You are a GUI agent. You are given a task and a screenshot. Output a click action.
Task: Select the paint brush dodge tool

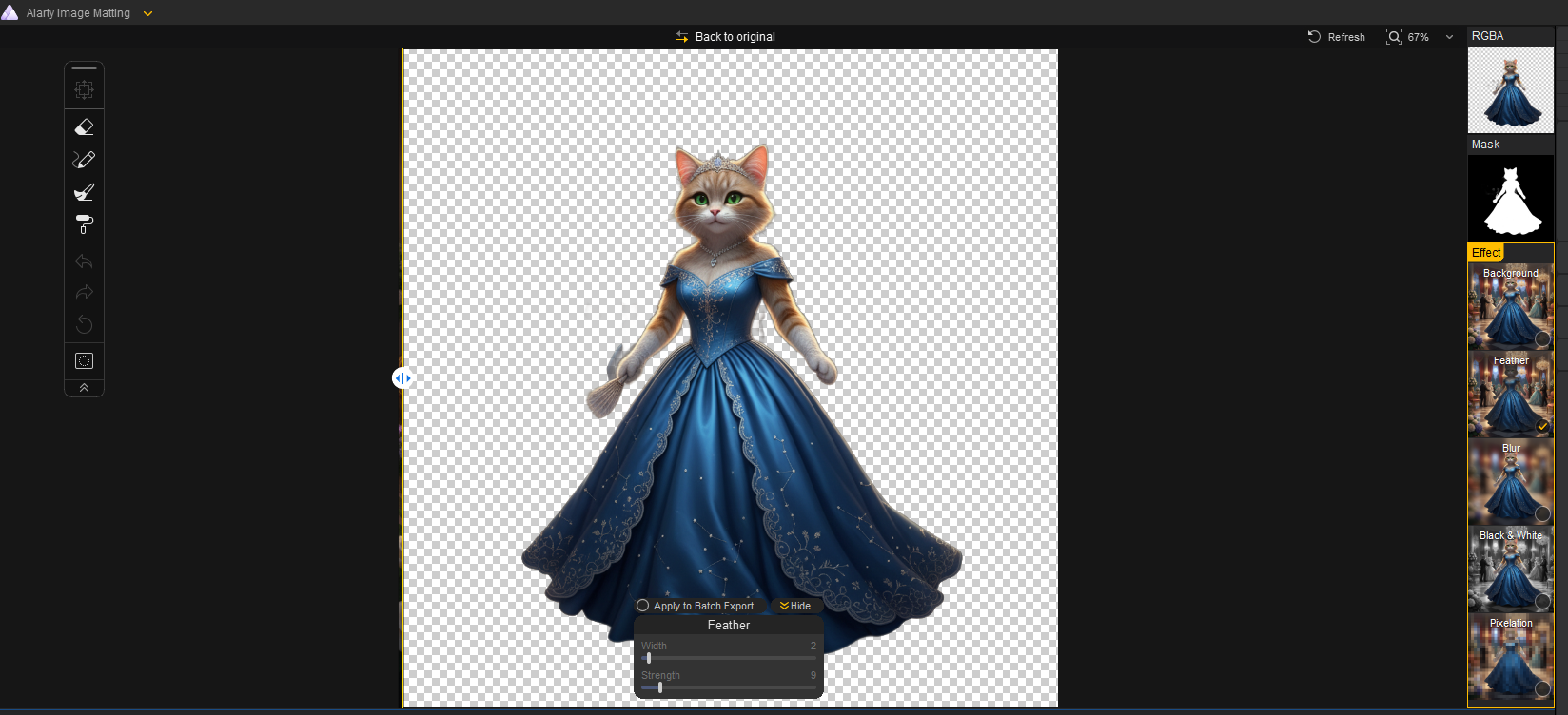(84, 192)
